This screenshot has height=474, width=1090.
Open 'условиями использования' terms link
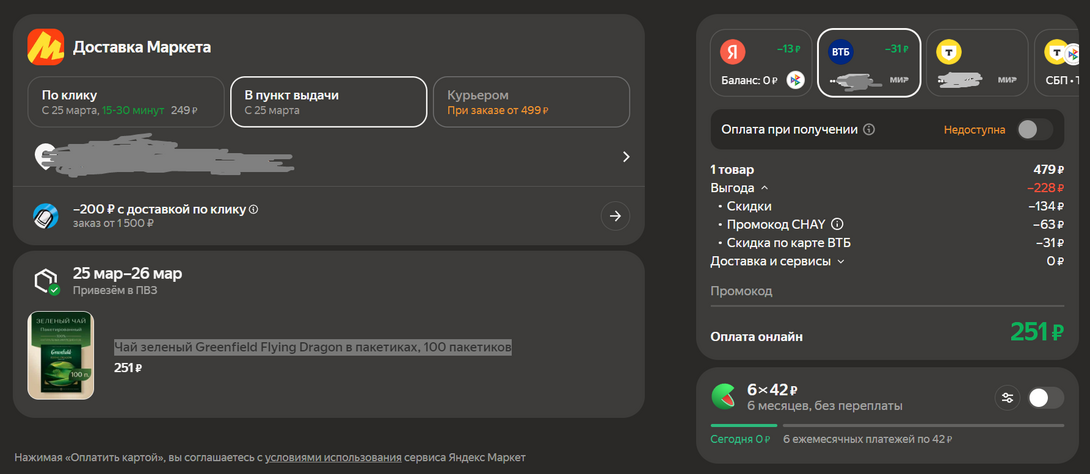[x=333, y=458]
